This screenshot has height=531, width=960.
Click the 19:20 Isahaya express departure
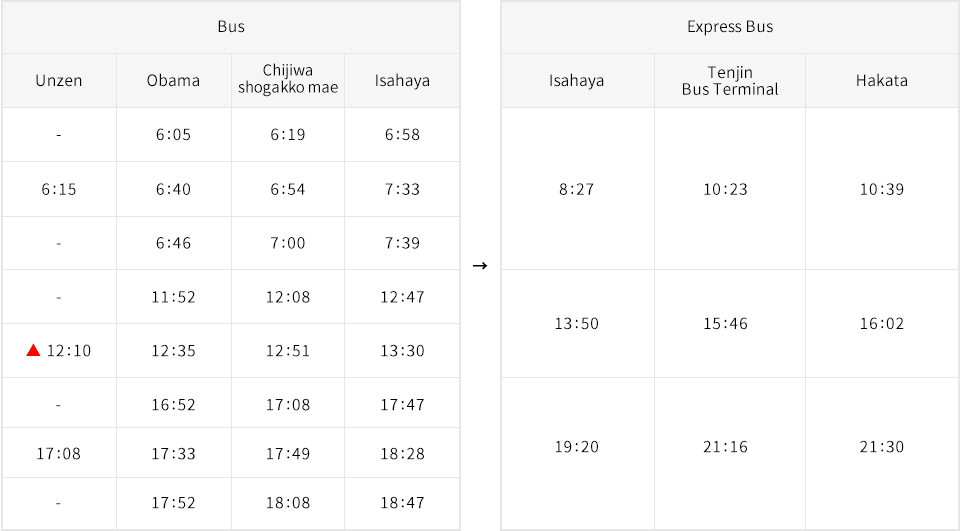576,446
